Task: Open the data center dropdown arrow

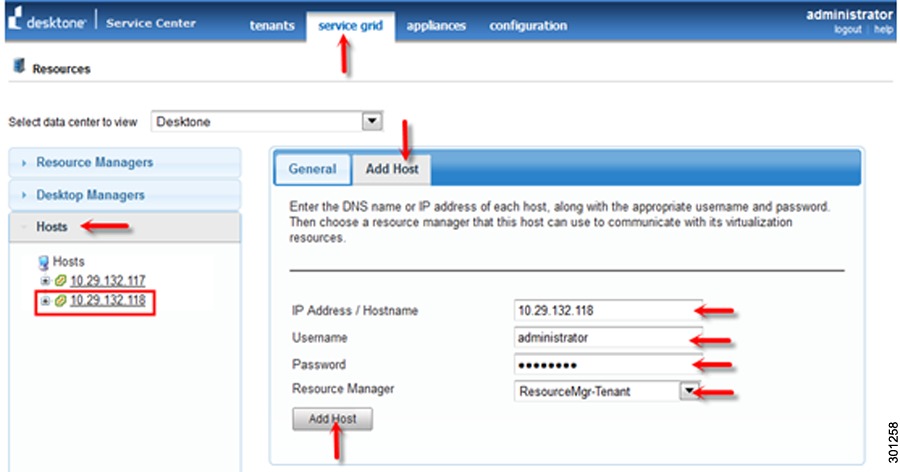Action: [x=372, y=121]
